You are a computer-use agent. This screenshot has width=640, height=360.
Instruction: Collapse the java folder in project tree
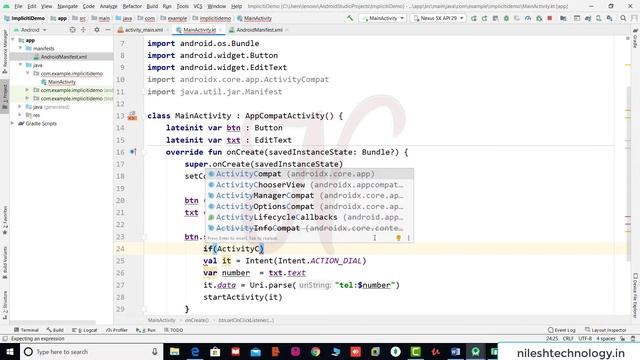pyautogui.click(x=20, y=65)
